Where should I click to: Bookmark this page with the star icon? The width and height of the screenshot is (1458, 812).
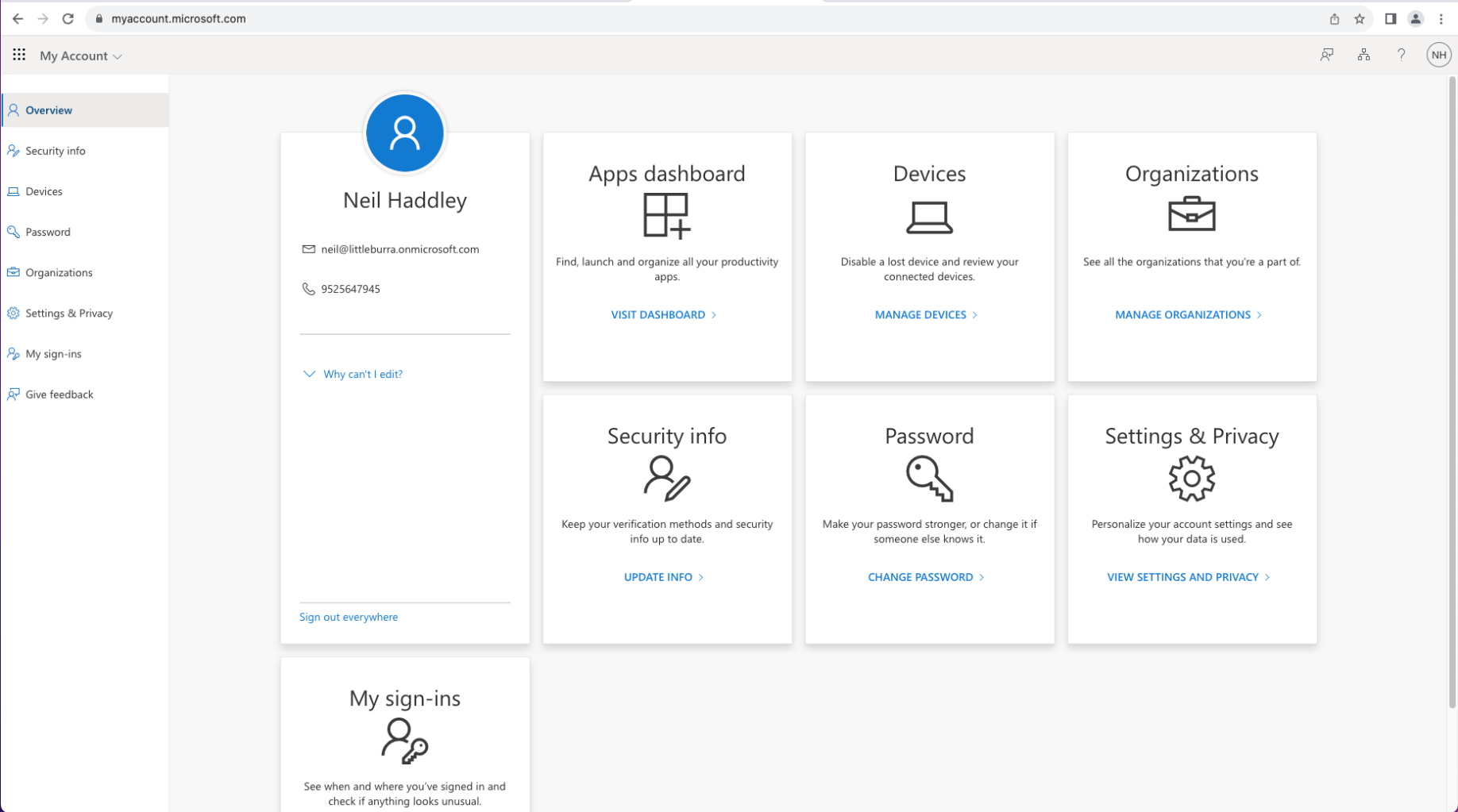point(1360,19)
